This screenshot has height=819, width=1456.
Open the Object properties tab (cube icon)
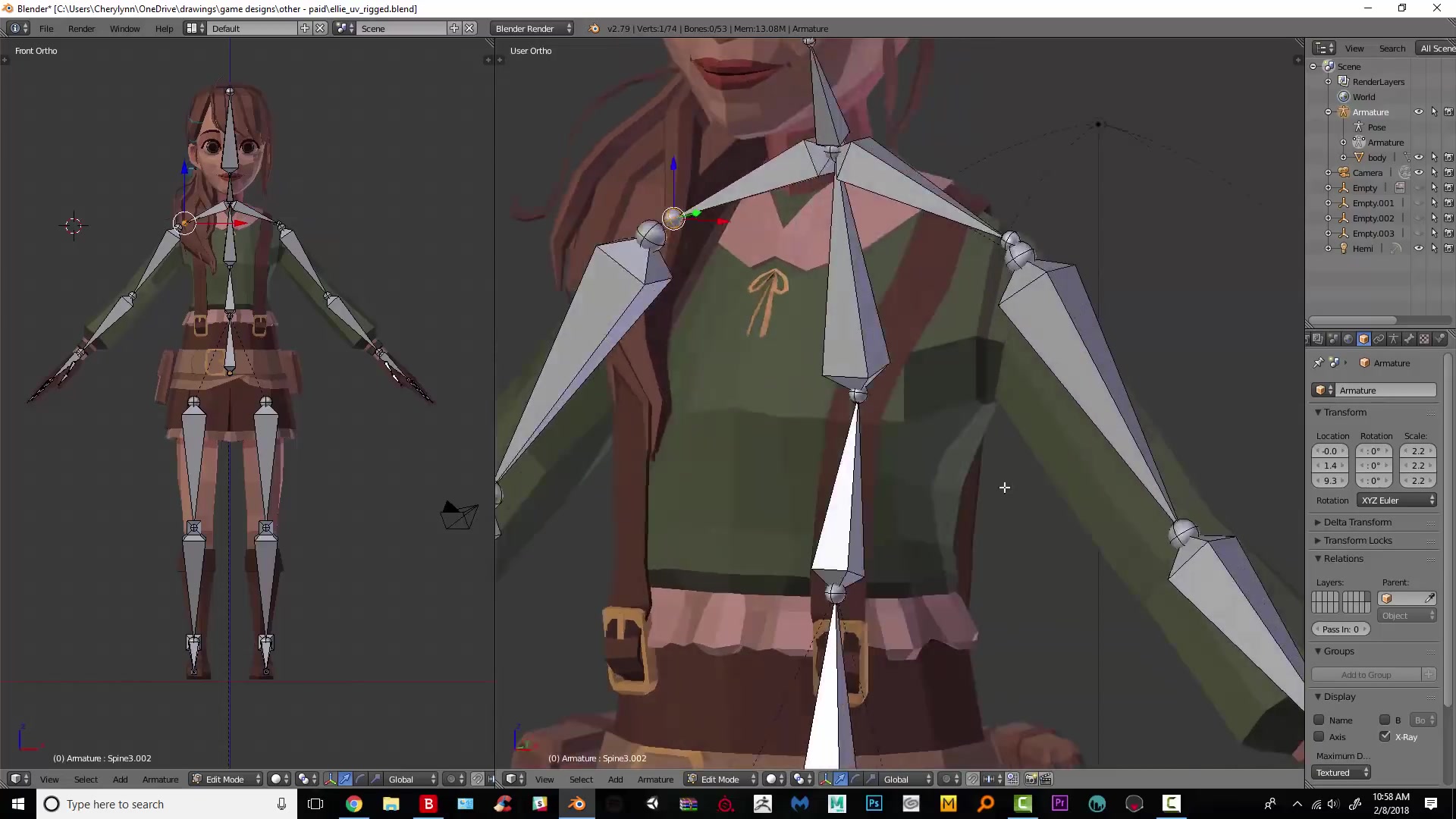click(1363, 339)
